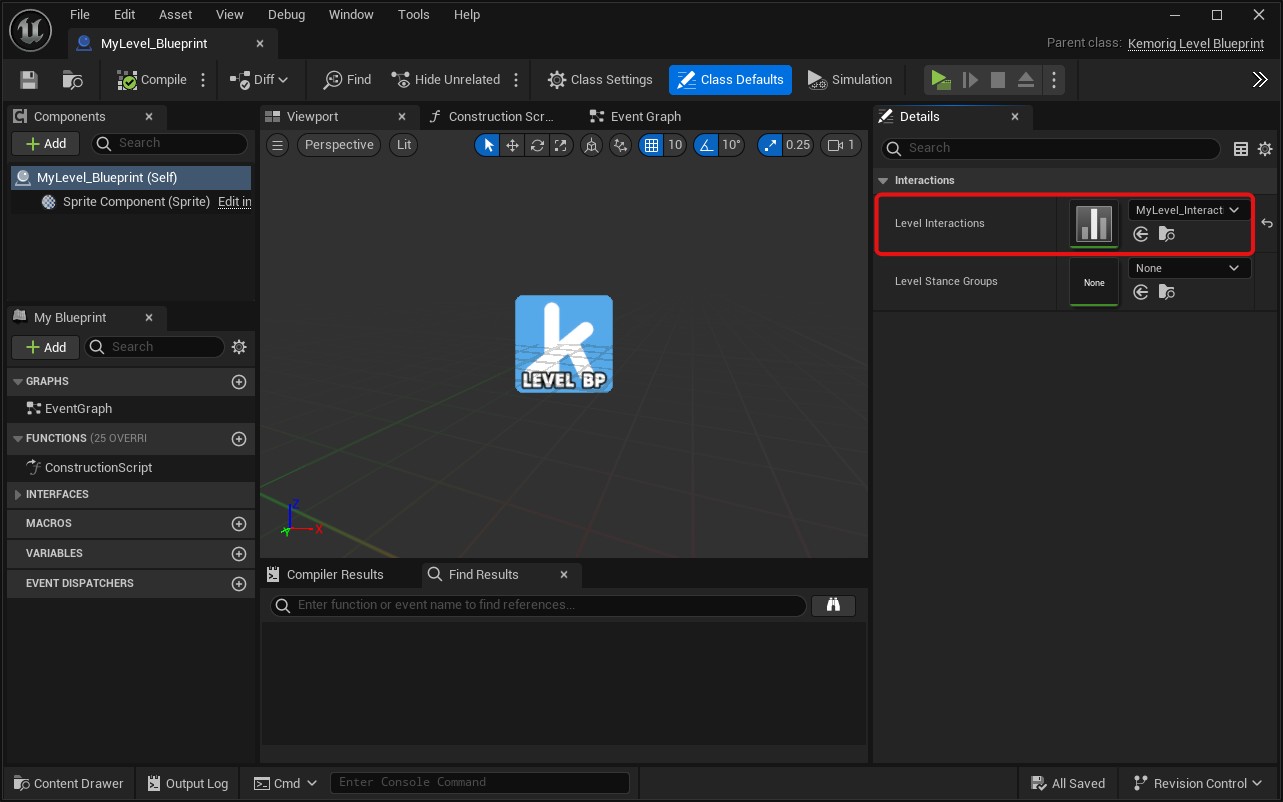Open the Level Interactions asset dropdown
This screenshot has height=802, width=1283.
(1188, 210)
